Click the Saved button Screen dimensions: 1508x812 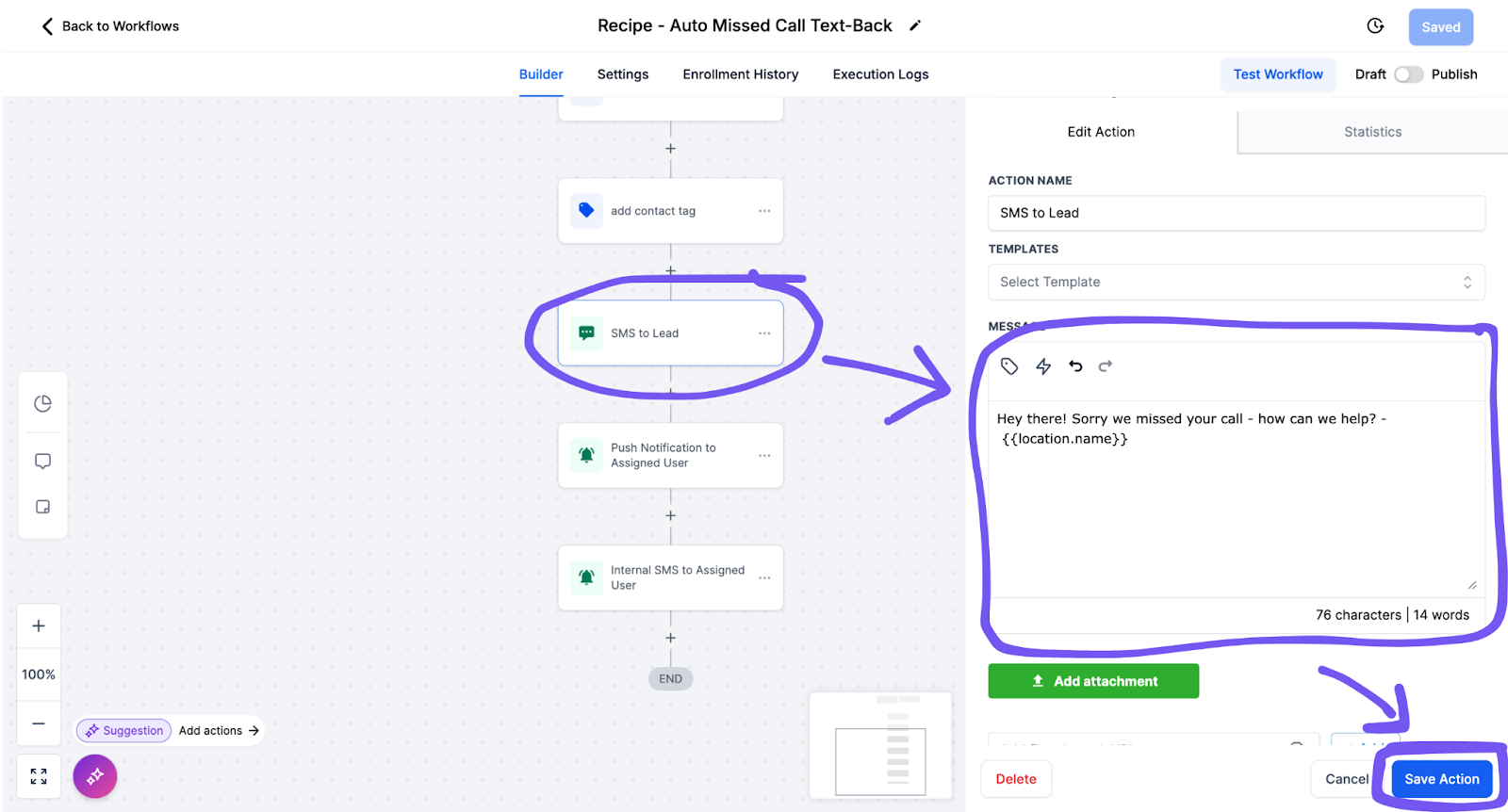(x=1440, y=27)
